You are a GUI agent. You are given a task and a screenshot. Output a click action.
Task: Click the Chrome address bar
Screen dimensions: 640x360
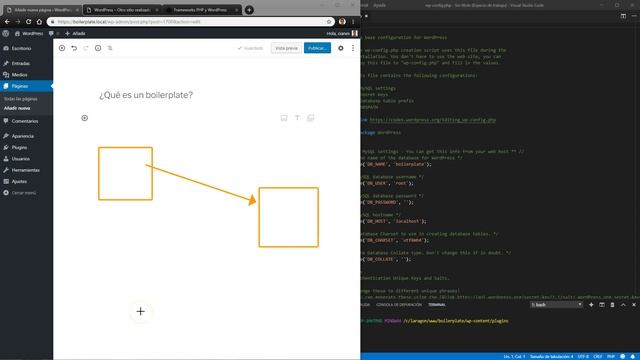pyautogui.click(x=190, y=22)
